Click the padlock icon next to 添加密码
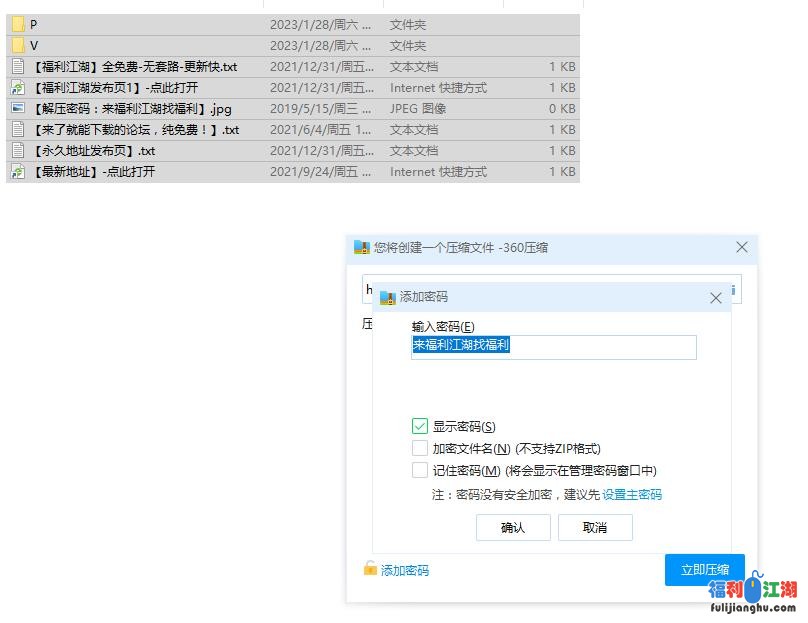Viewport: 808px width, 623px height. click(x=368, y=568)
